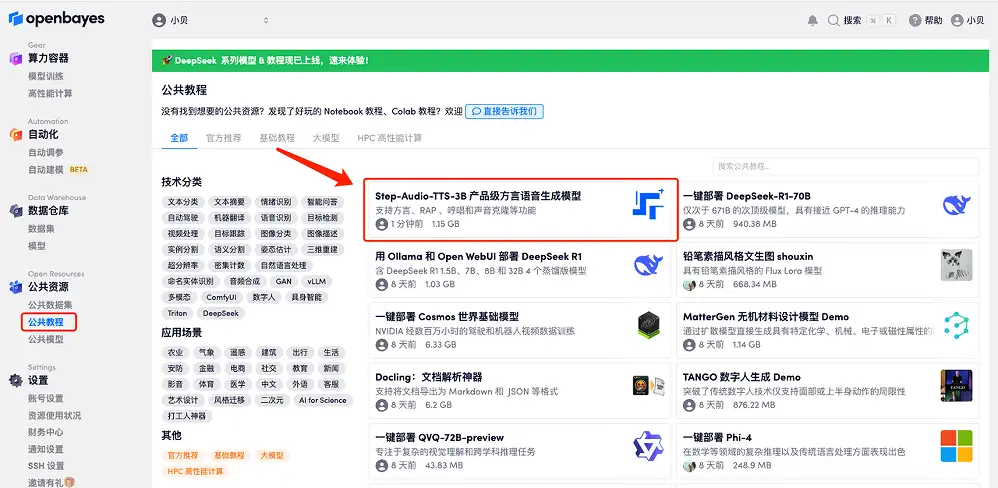Click the DeepSeek-R1-70B whale logo
Viewport: 998px width, 488px height.
(x=957, y=204)
